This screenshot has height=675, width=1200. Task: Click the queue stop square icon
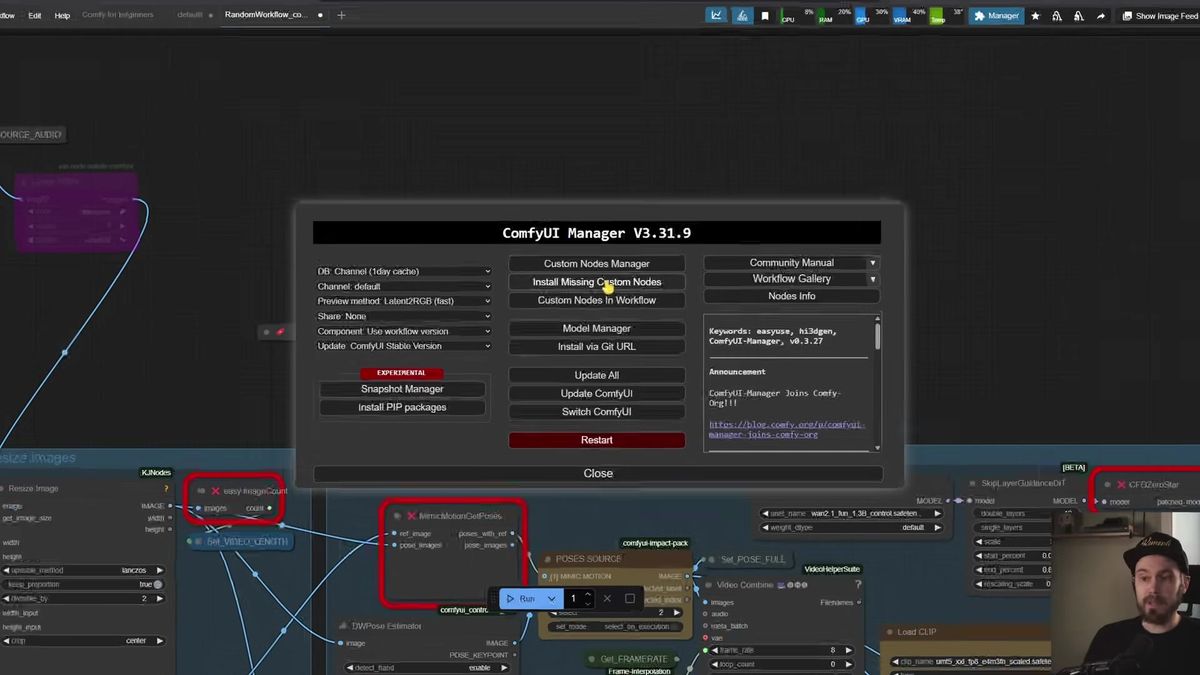630,599
